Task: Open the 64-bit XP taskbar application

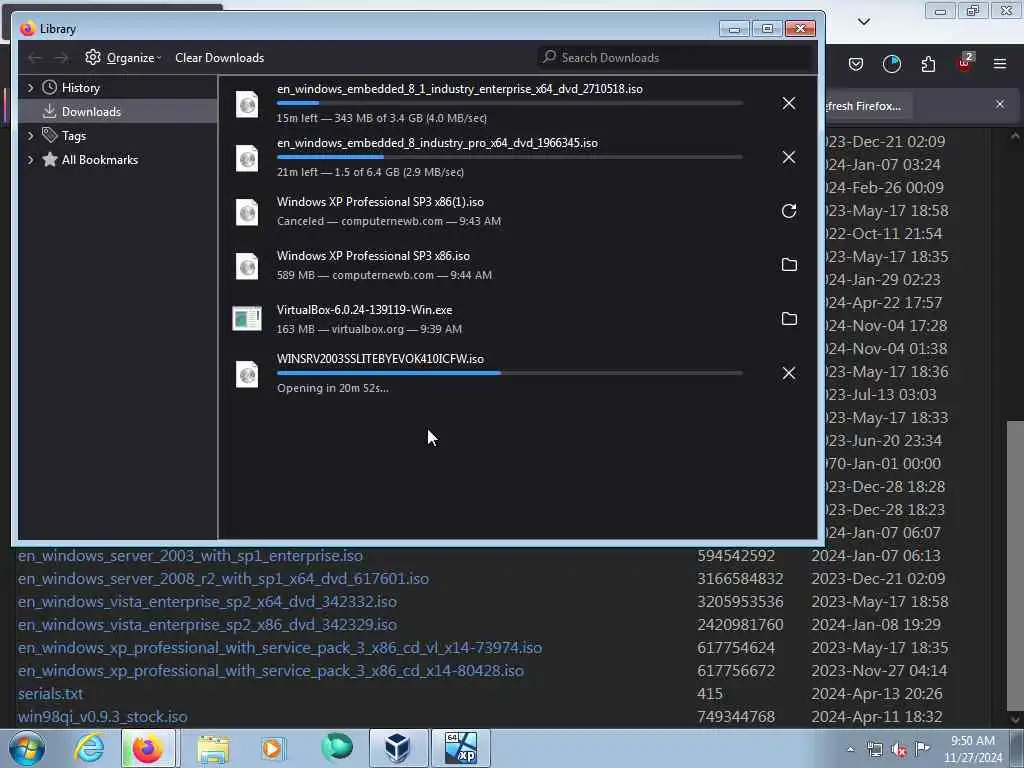Action: 460,748
